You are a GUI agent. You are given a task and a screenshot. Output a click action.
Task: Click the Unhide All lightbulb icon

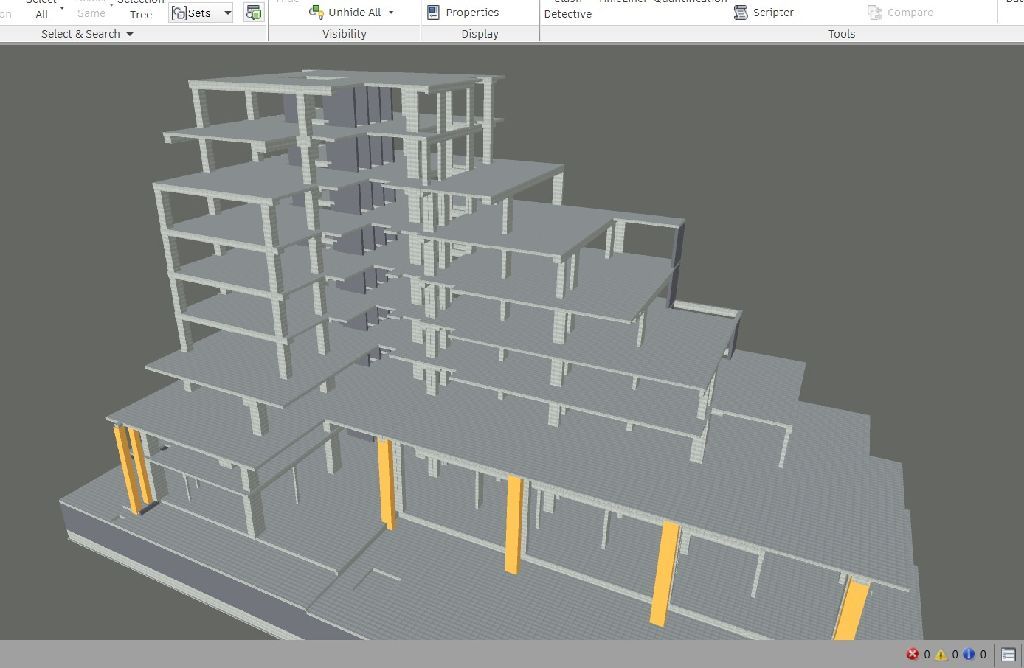point(316,12)
